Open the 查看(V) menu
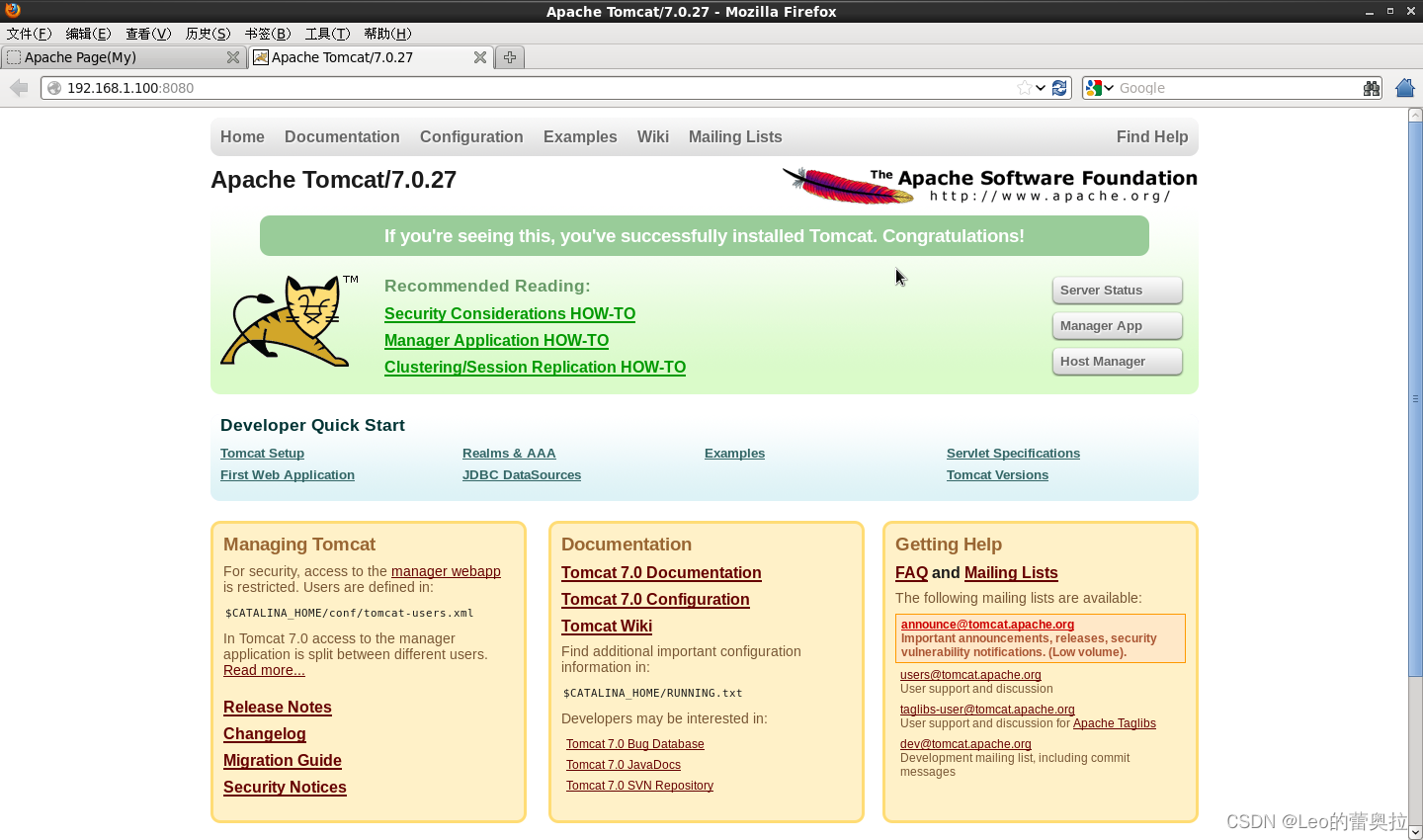The height and width of the screenshot is (840, 1423). pyautogui.click(x=148, y=34)
